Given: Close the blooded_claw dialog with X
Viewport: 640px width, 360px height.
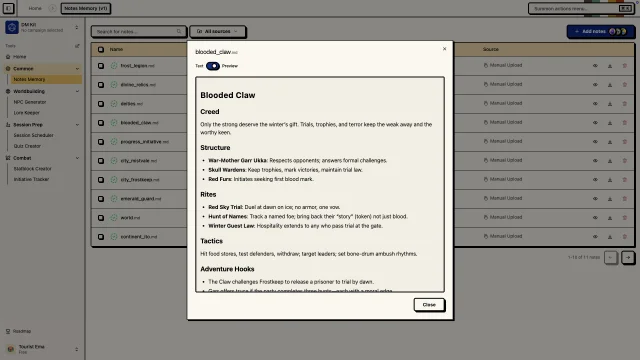Looking at the screenshot, I should click(x=444, y=49).
